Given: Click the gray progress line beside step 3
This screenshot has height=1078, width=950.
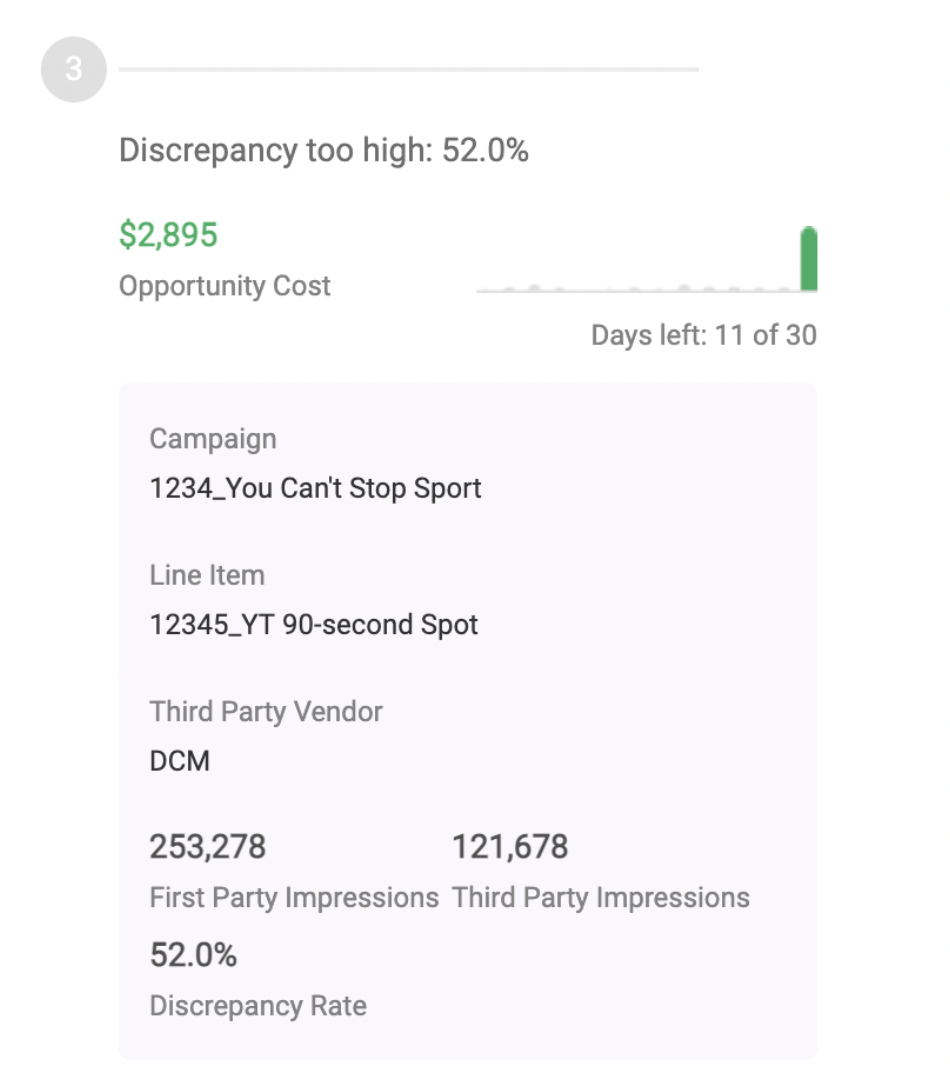Looking at the screenshot, I should pyautogui.click(x=409, y=69).
